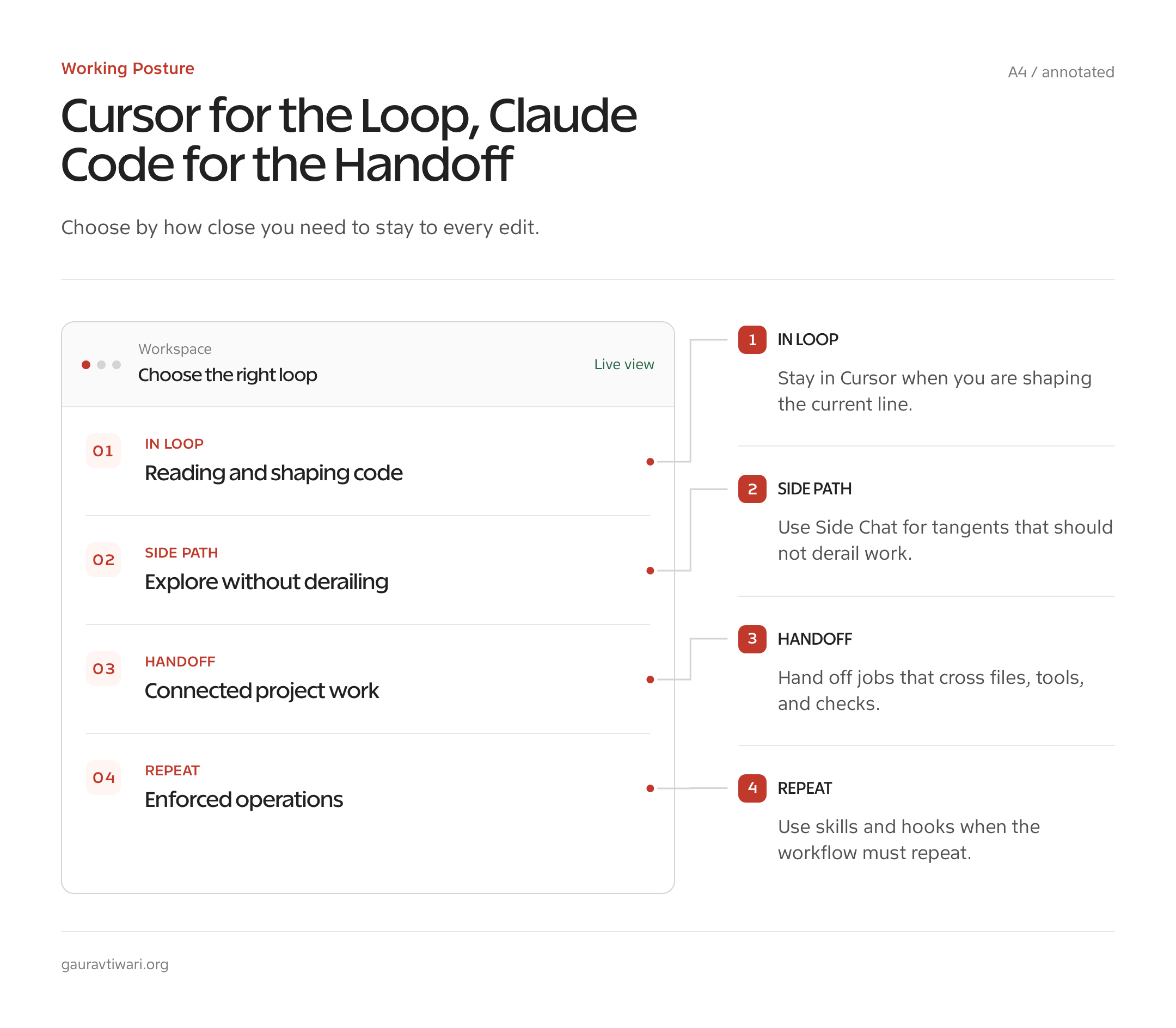Click the 01 number badge

pyautogui.click(x=103, y=451)
